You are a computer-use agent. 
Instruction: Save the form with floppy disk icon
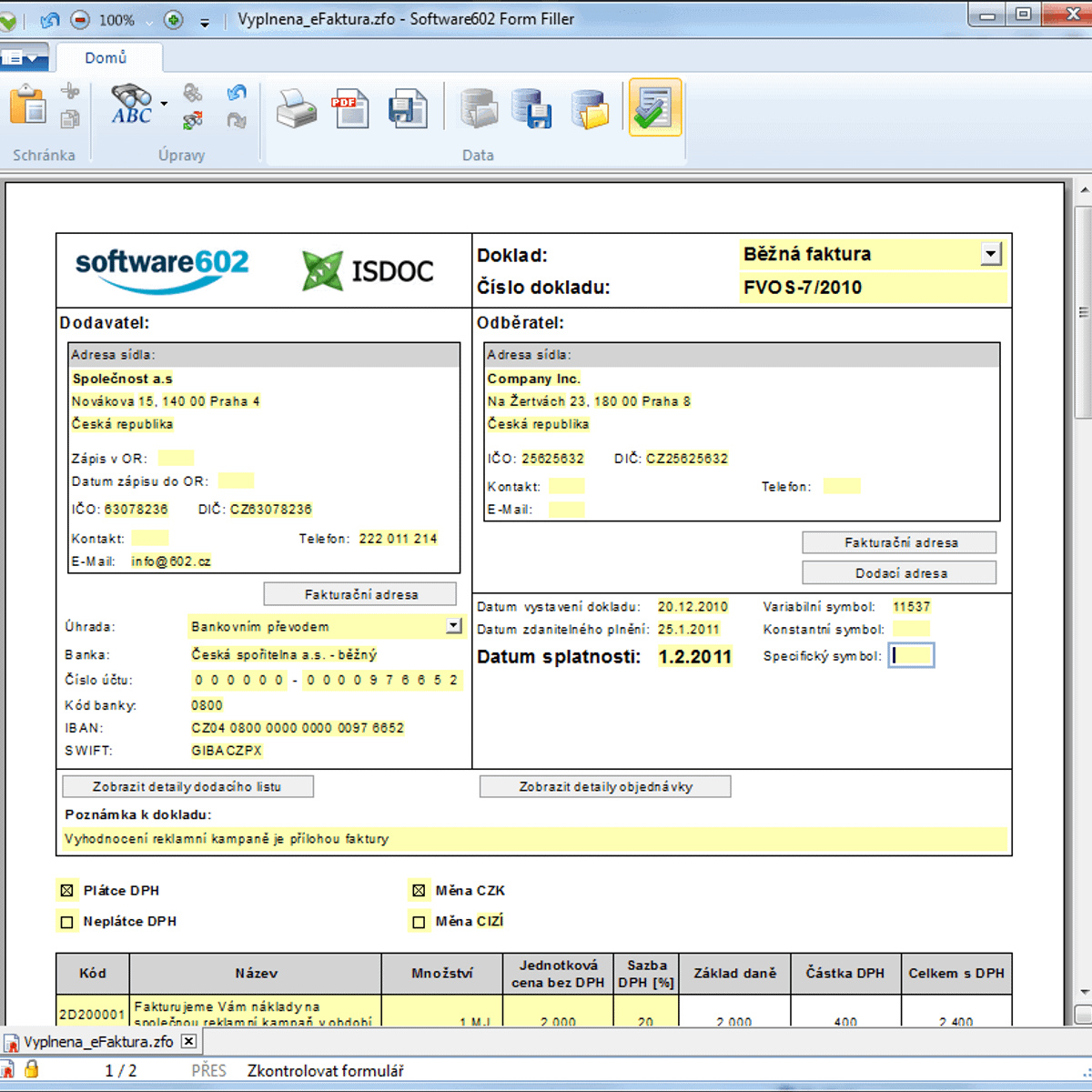point(407,108)
